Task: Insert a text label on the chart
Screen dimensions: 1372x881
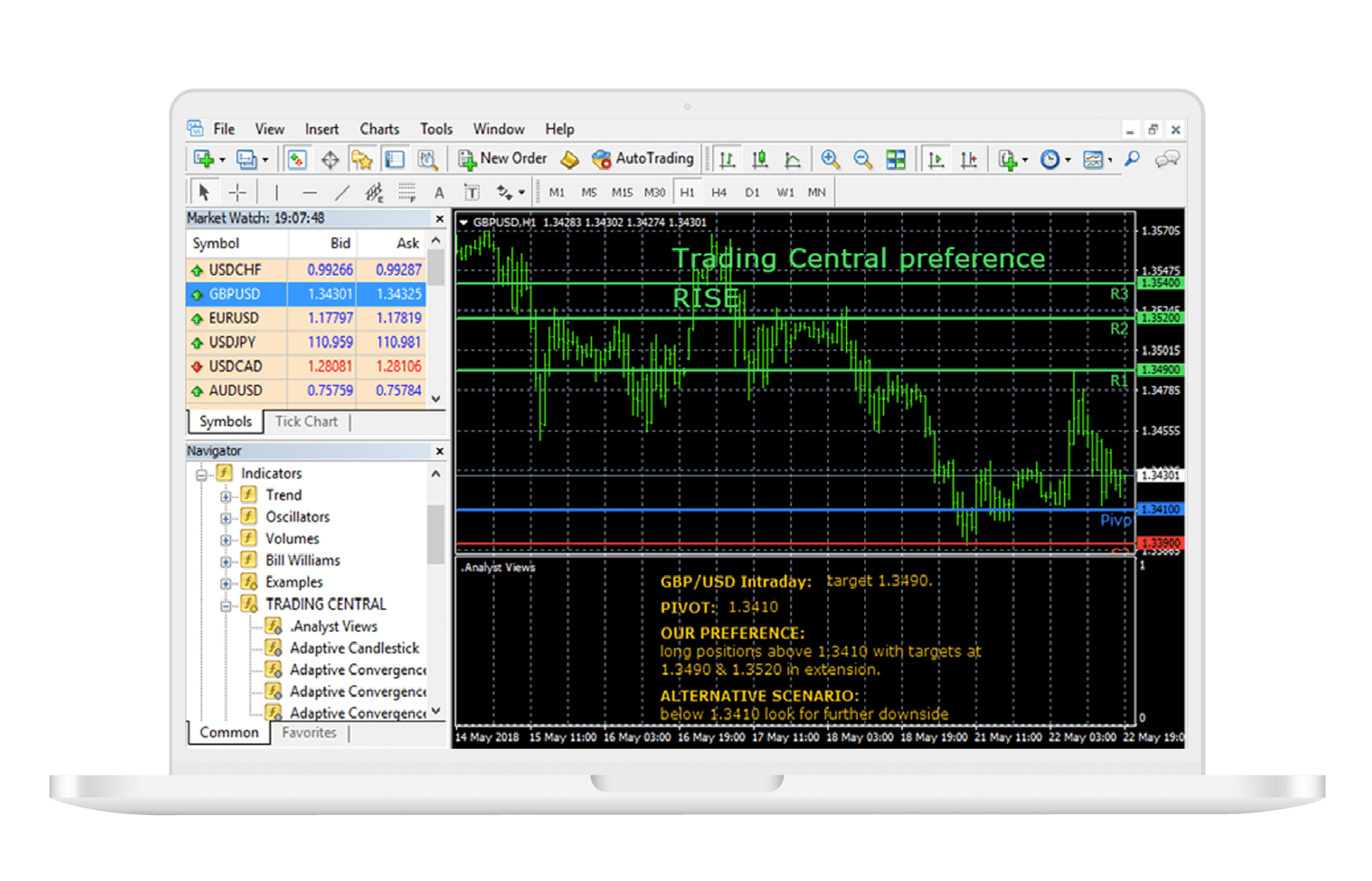Action: tap(471, 193)
